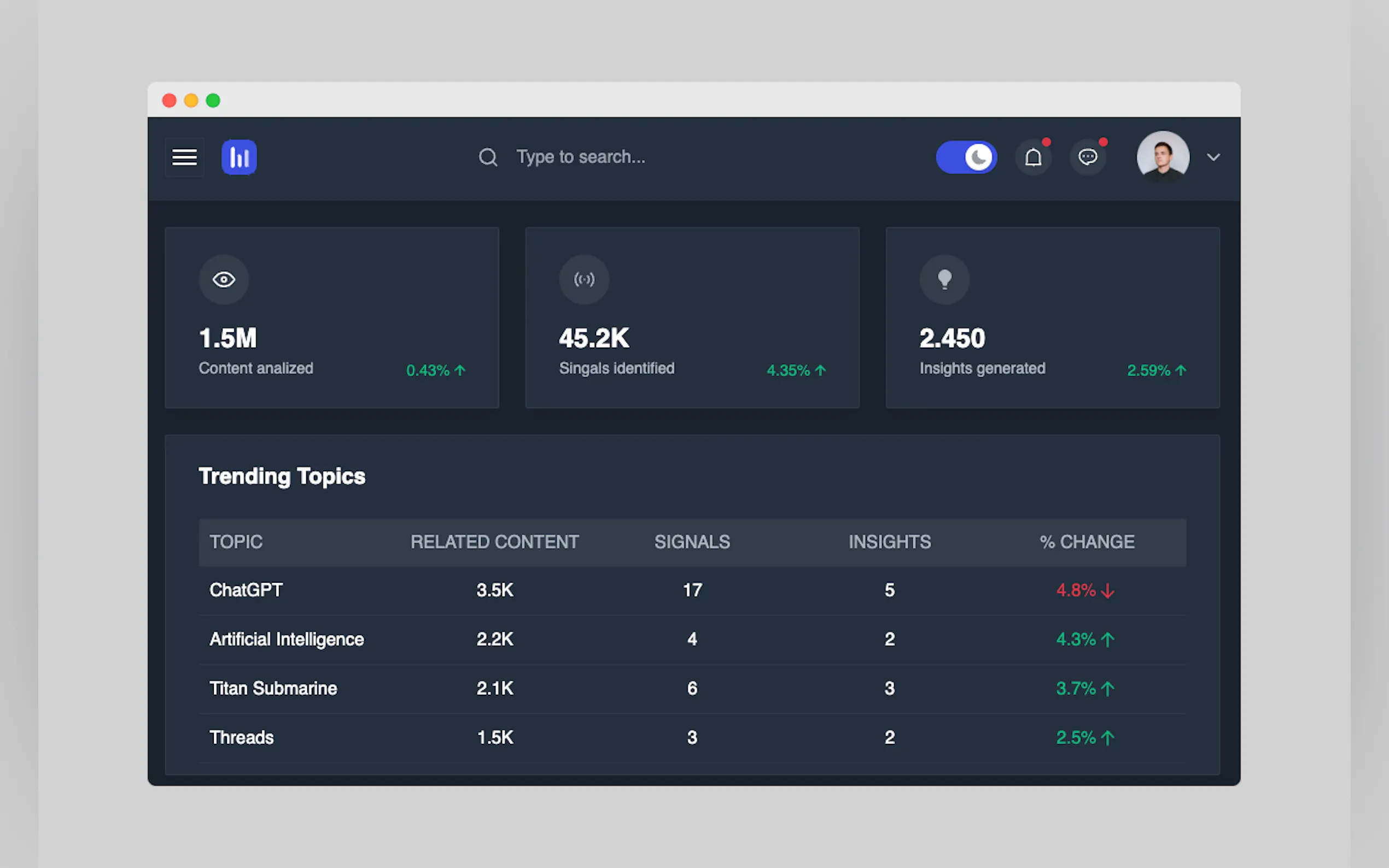The image size is (1389, 868).
Task: Sort by TOPIC column header
Action: (236, 542)
